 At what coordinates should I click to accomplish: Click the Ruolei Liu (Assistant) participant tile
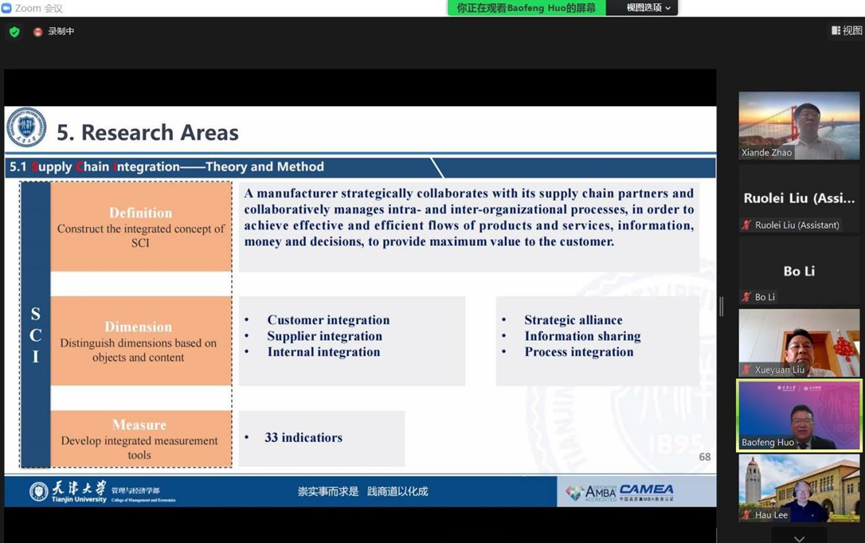click(x=799, y=198)
